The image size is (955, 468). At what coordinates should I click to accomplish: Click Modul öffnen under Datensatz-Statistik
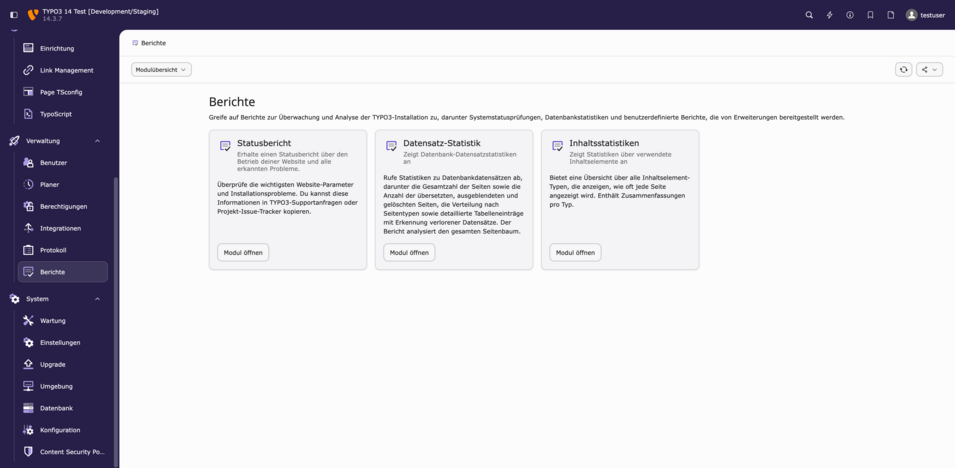(409, 252)
